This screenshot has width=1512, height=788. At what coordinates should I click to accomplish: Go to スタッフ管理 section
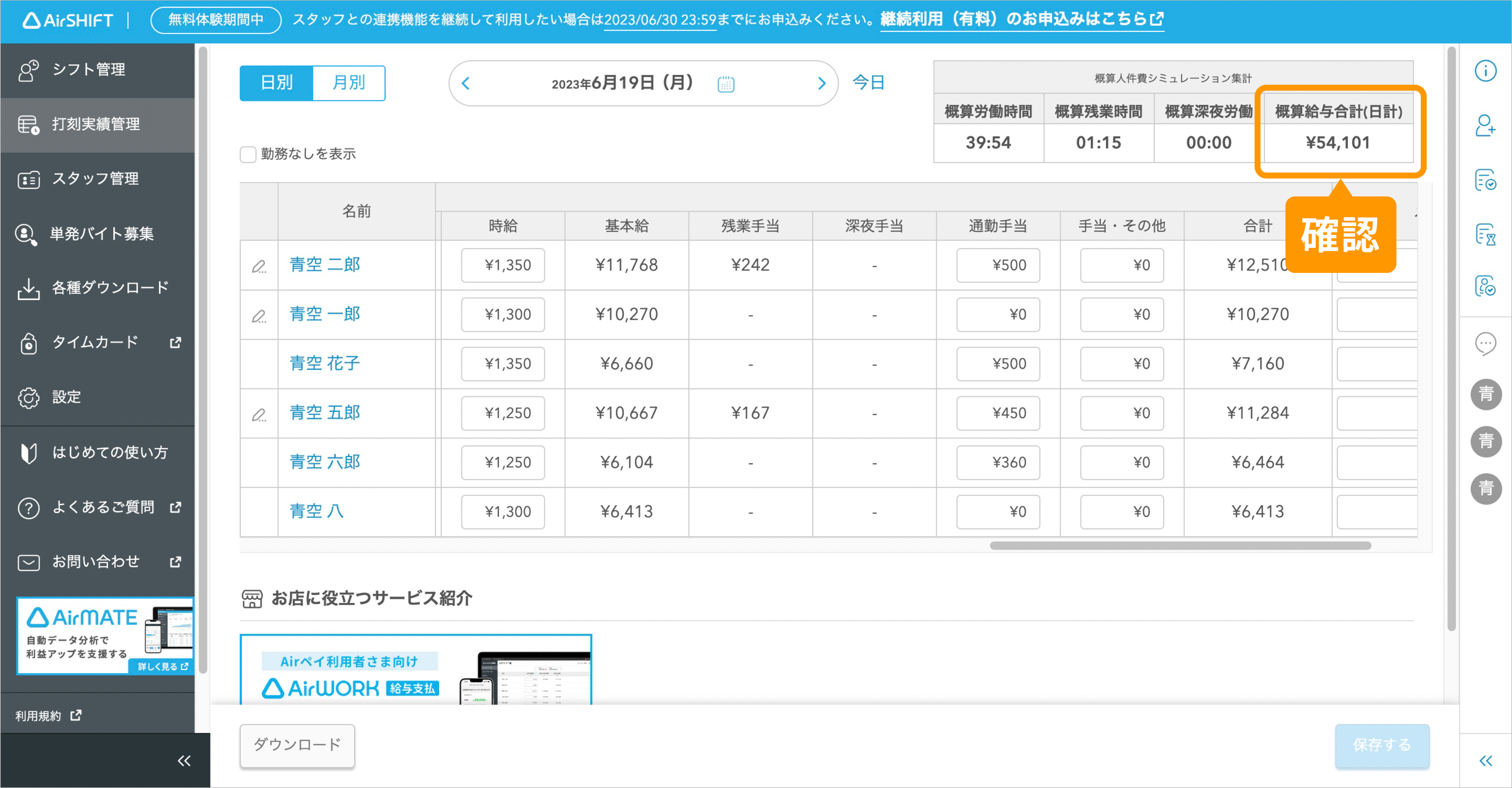point(97,178)
